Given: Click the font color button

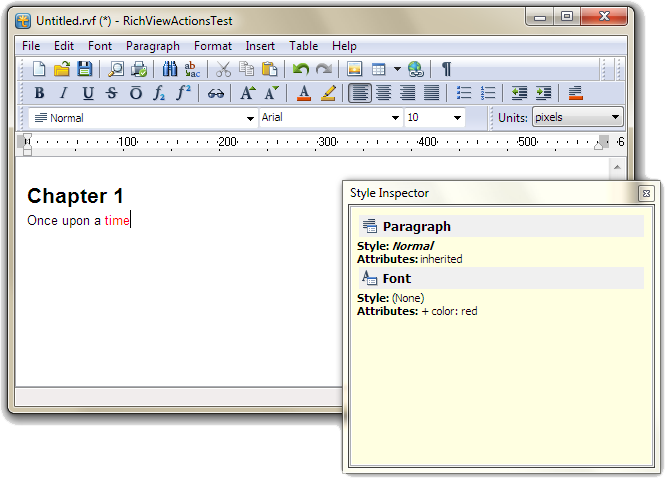Looking at the screenshot, I should (x=305, y=93).
